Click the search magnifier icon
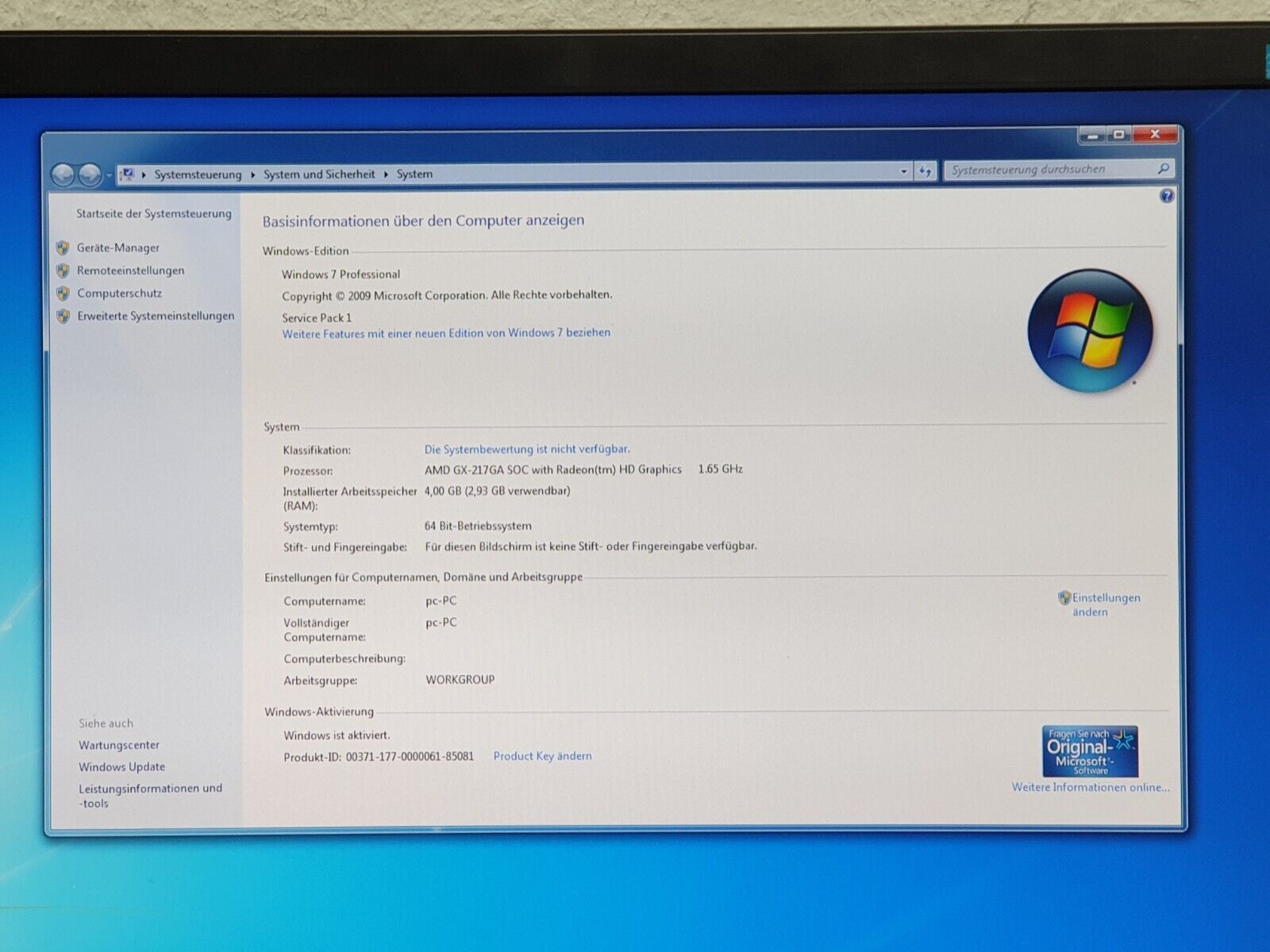The image size is (1270, 952). [x=1163, y=168]
